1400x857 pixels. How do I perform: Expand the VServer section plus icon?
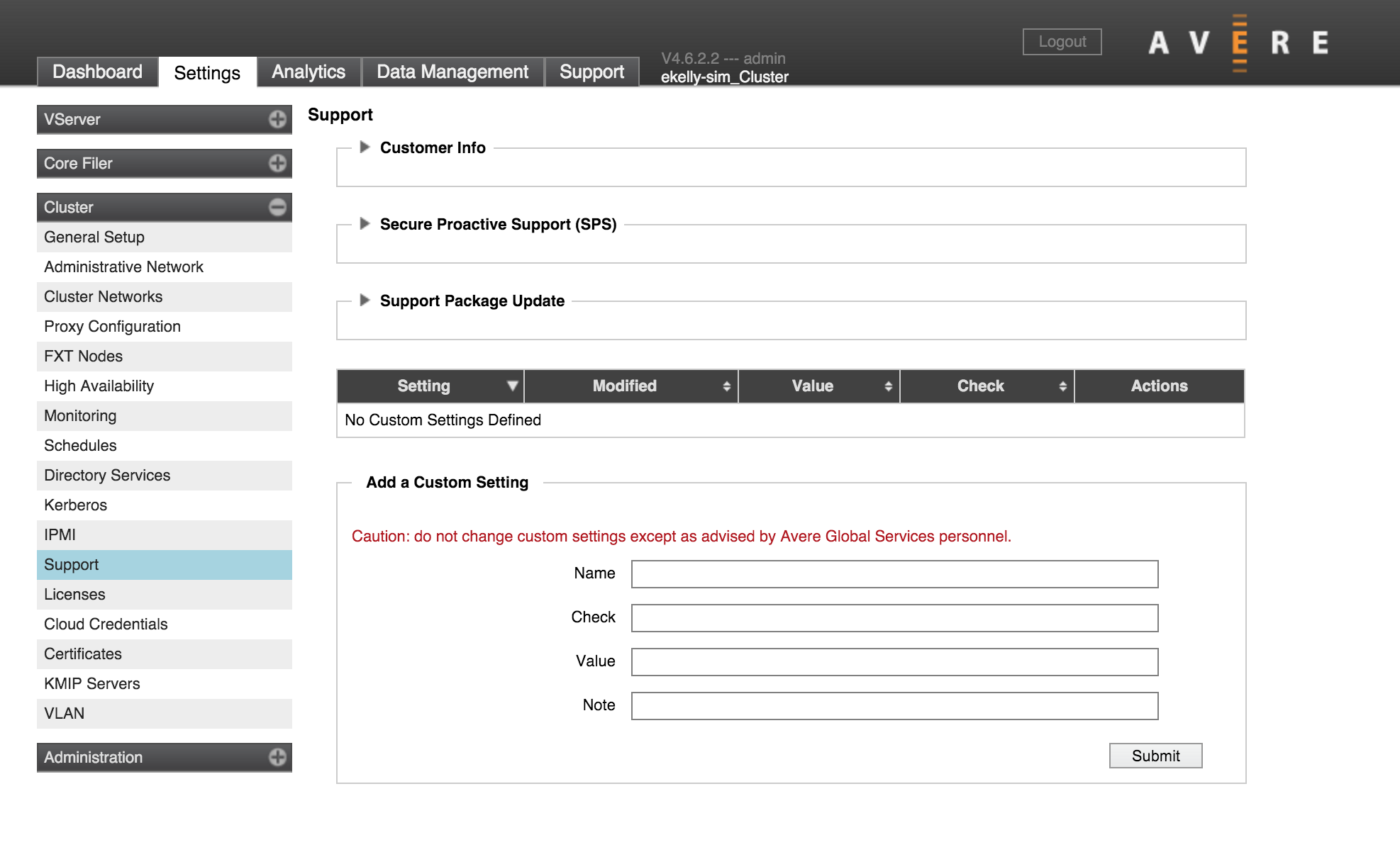[277, 119]
